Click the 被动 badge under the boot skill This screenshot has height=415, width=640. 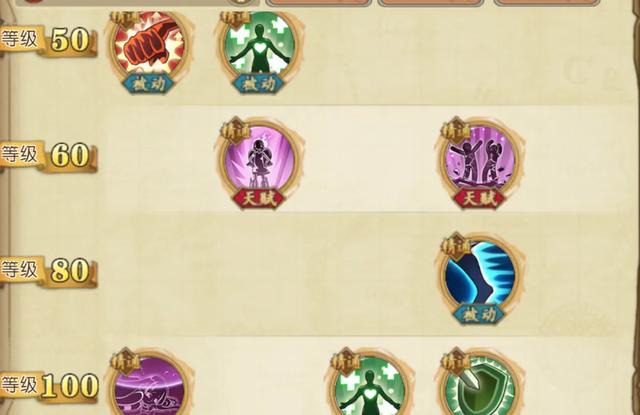point(480,315)
